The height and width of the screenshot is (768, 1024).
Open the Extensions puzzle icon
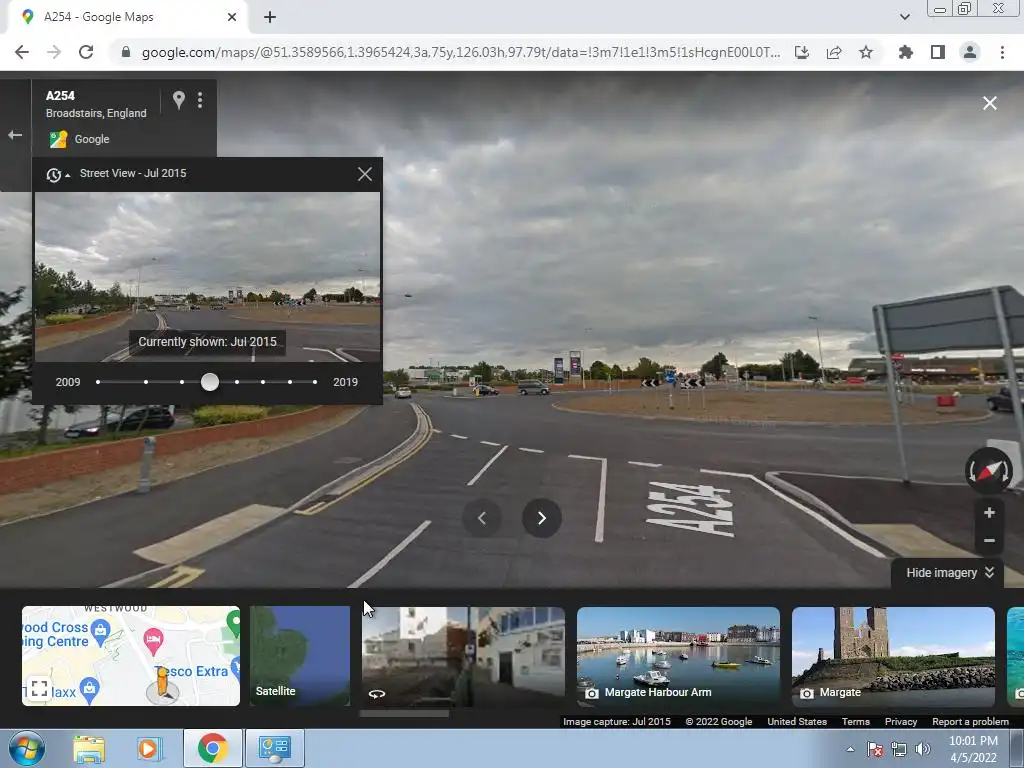(x=906, y=52)
